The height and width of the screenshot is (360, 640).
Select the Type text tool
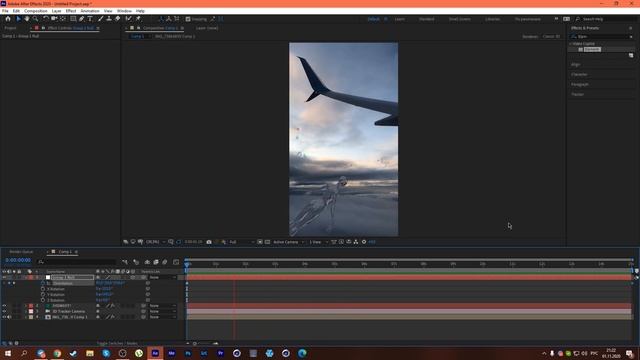pos(90,19)
